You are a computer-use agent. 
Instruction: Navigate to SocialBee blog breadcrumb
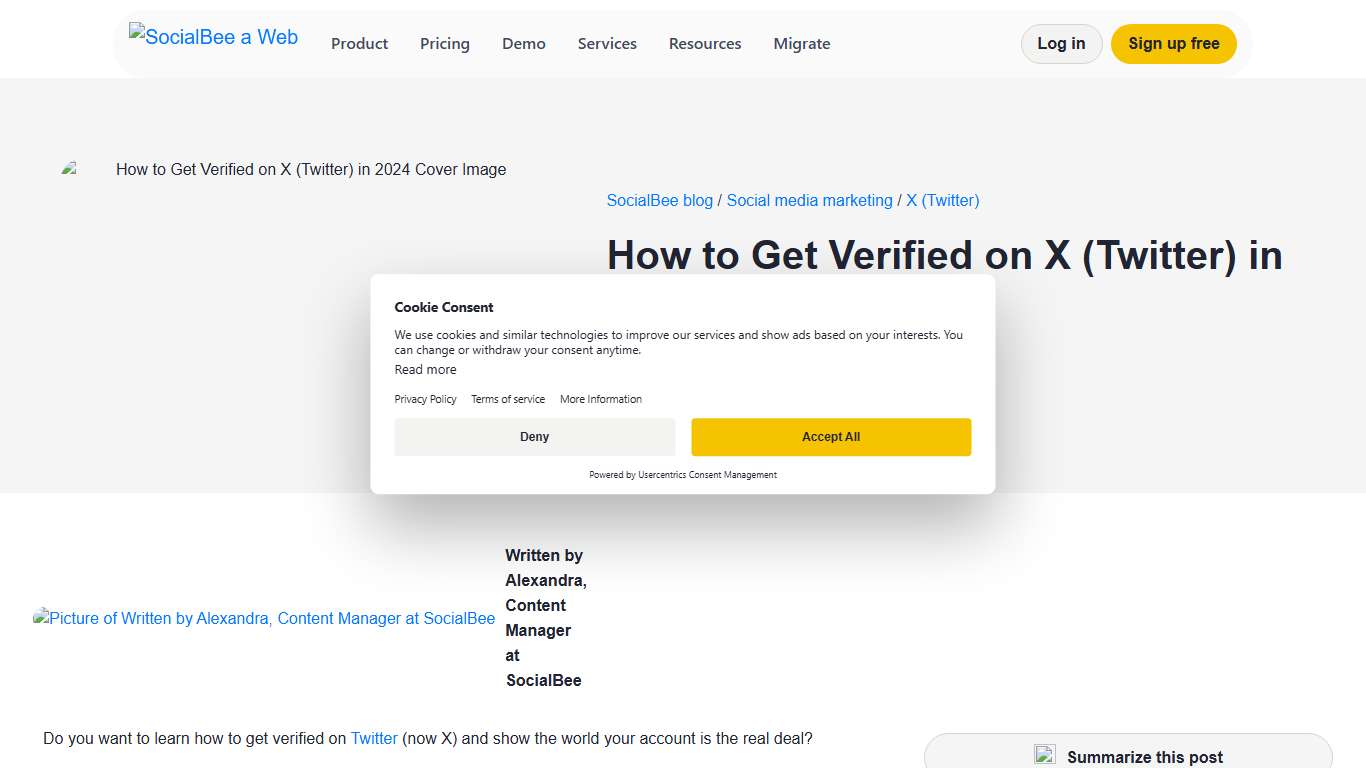pos(659,200)
